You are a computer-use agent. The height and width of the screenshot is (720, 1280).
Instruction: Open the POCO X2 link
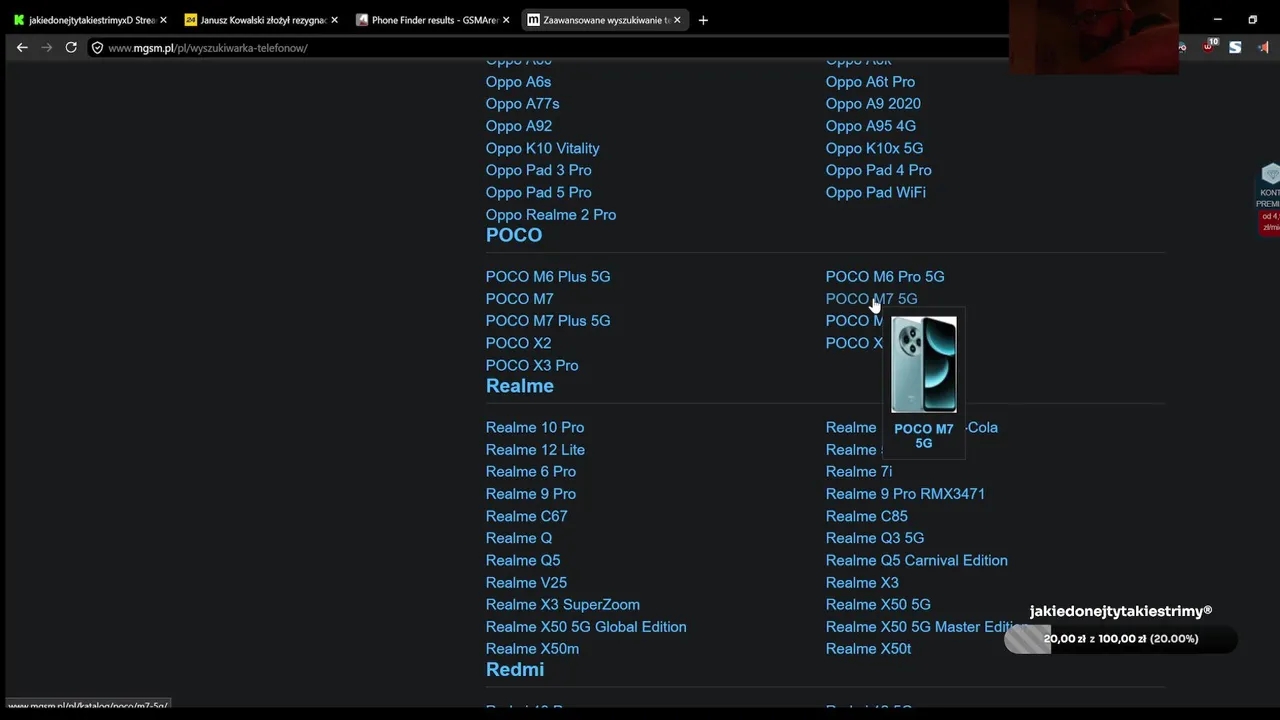519,343
